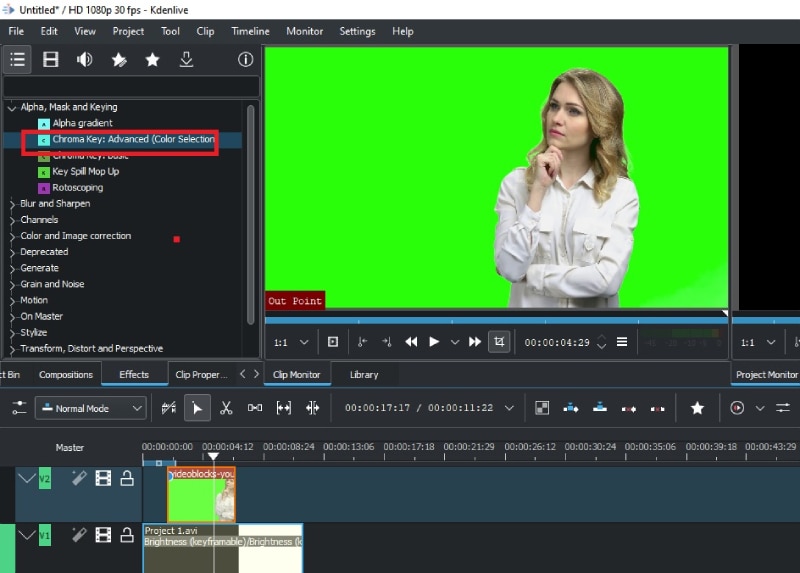Expand Grain and Noise category
The image size is (800, 573).
click(12, 285)
